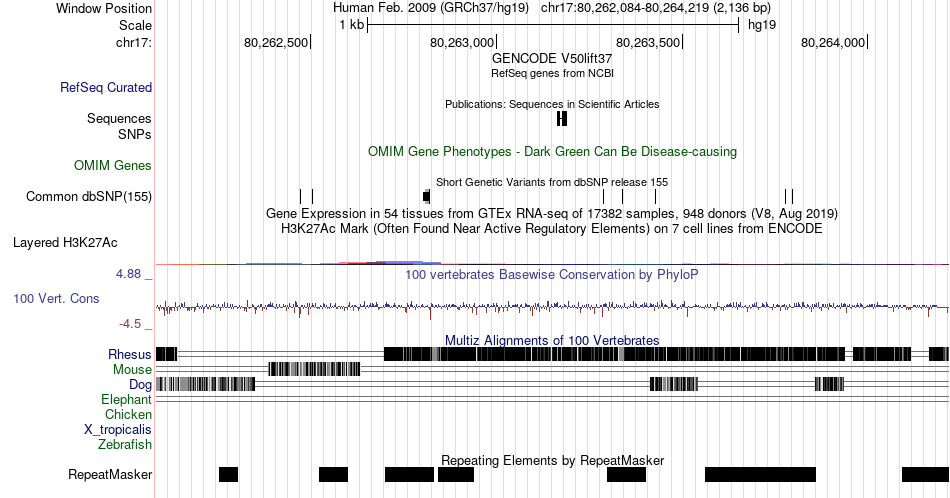
Task: Click the RefSeq genes from NCBI title
Action: tap(552, 73)
